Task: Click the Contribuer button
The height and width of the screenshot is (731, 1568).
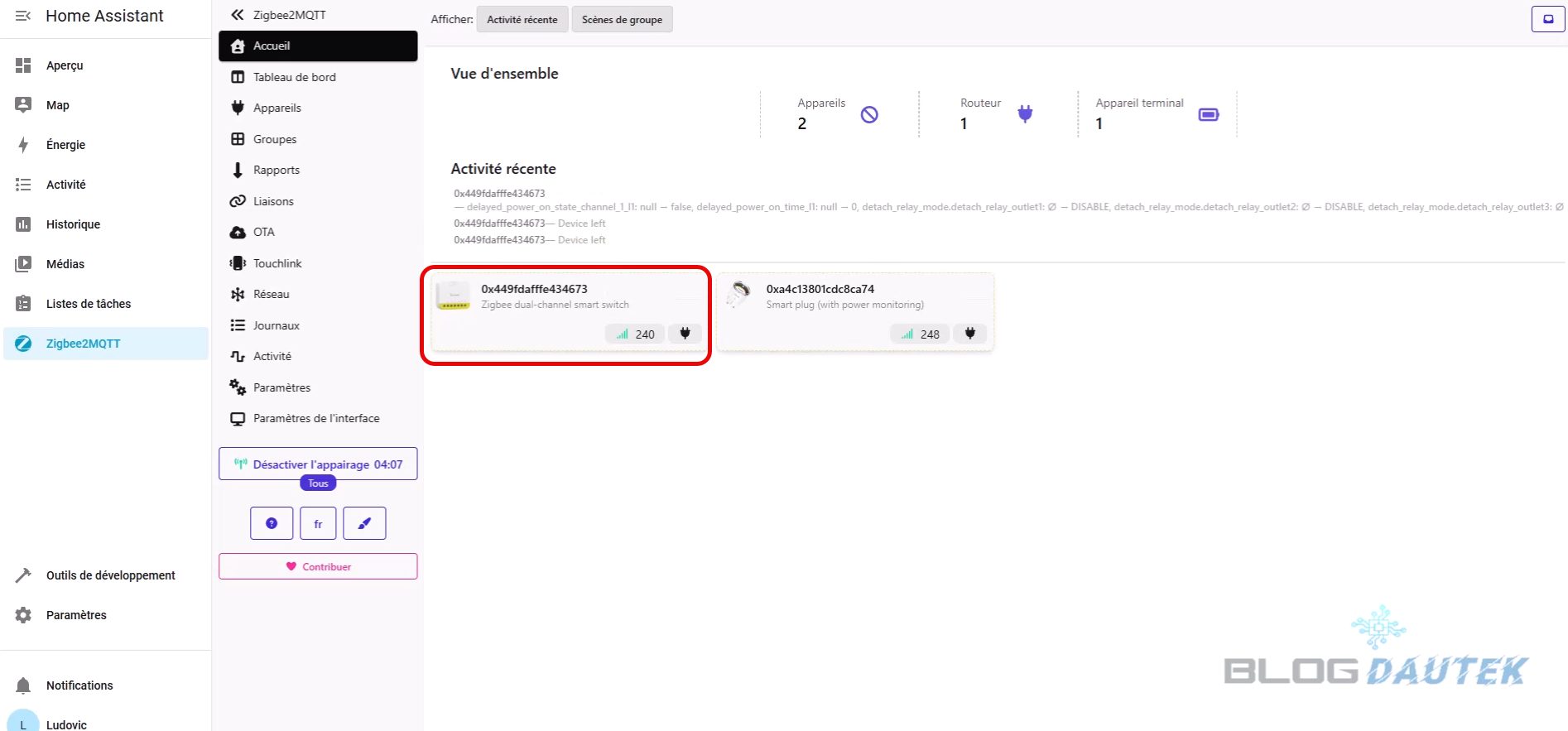Action: 318,567
